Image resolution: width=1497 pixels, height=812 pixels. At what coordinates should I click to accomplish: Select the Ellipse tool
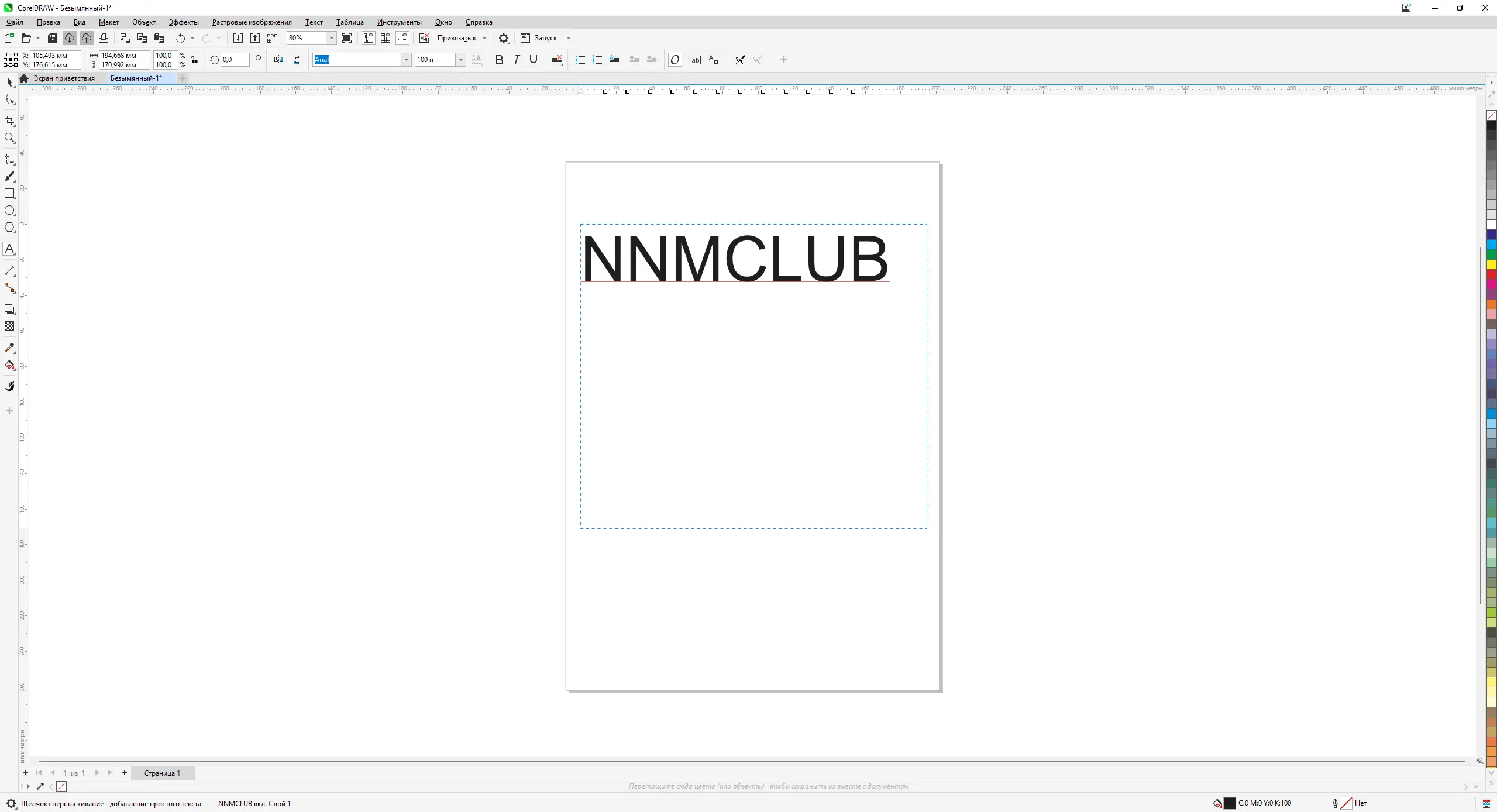click(x=9, y=211)
